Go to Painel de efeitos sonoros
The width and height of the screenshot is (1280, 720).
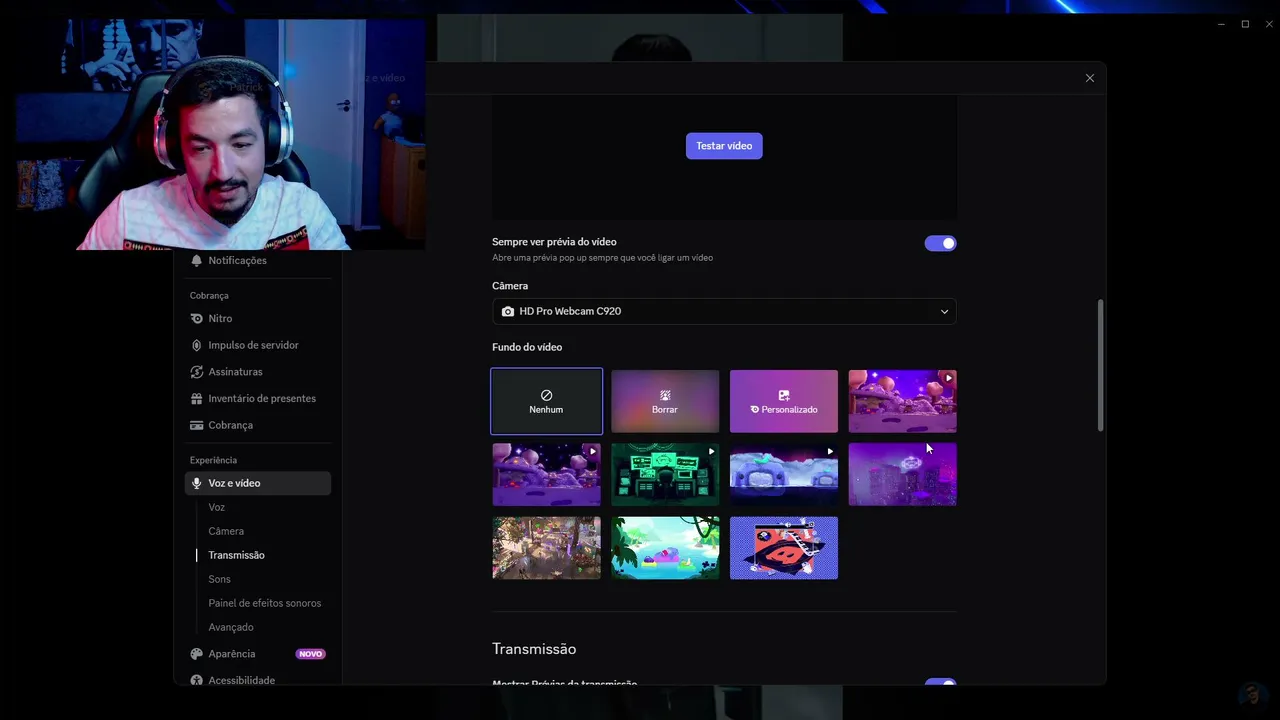[x=265, y=603]
